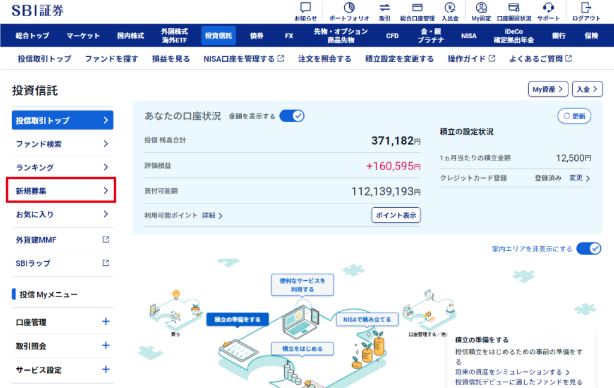Viewport: 614px width, 388px height.
Task: Click the My資産 button
Action: point(548,89)
